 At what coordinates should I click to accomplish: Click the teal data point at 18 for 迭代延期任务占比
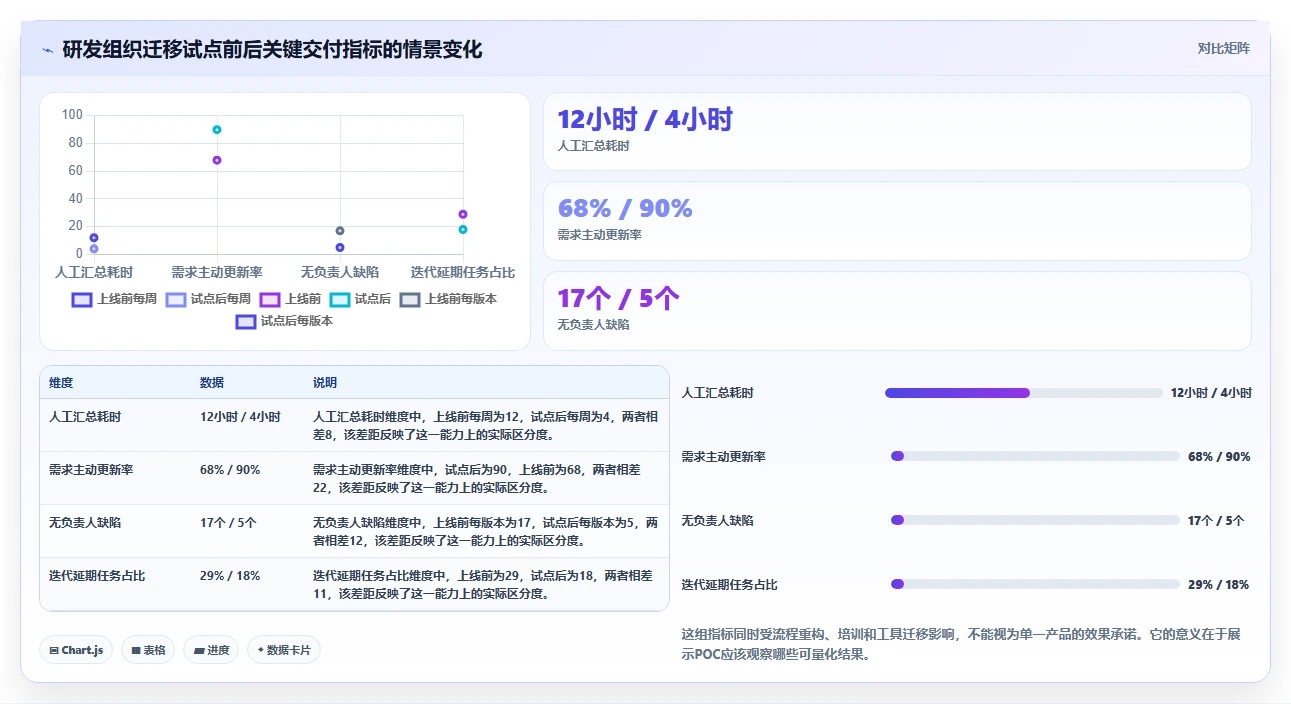click(463, 230)
